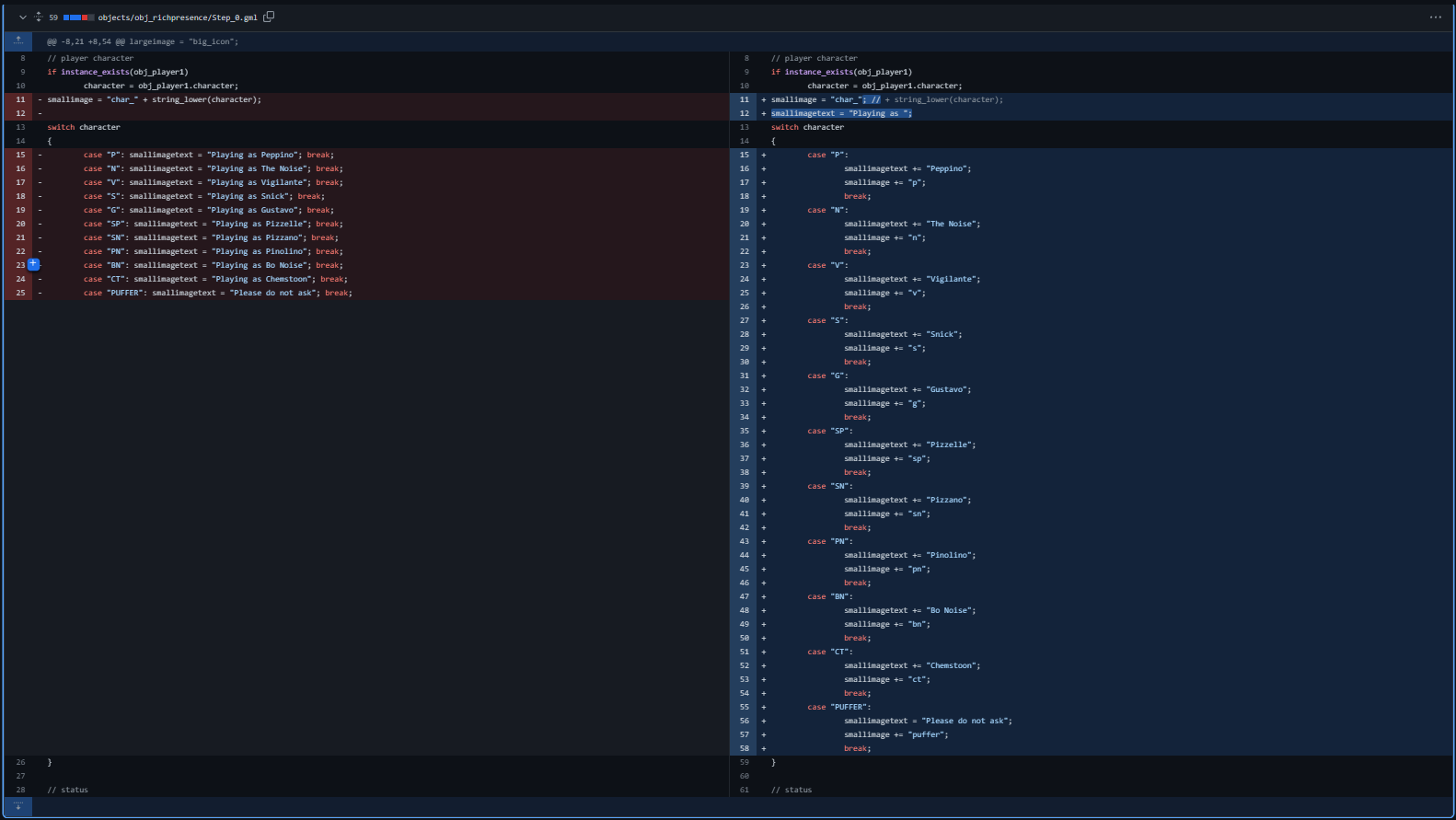The width and height of the screenshot is (1456, 820).
Task: Click added line smallimagetext += "Chemstoon"
Action: 911,665
